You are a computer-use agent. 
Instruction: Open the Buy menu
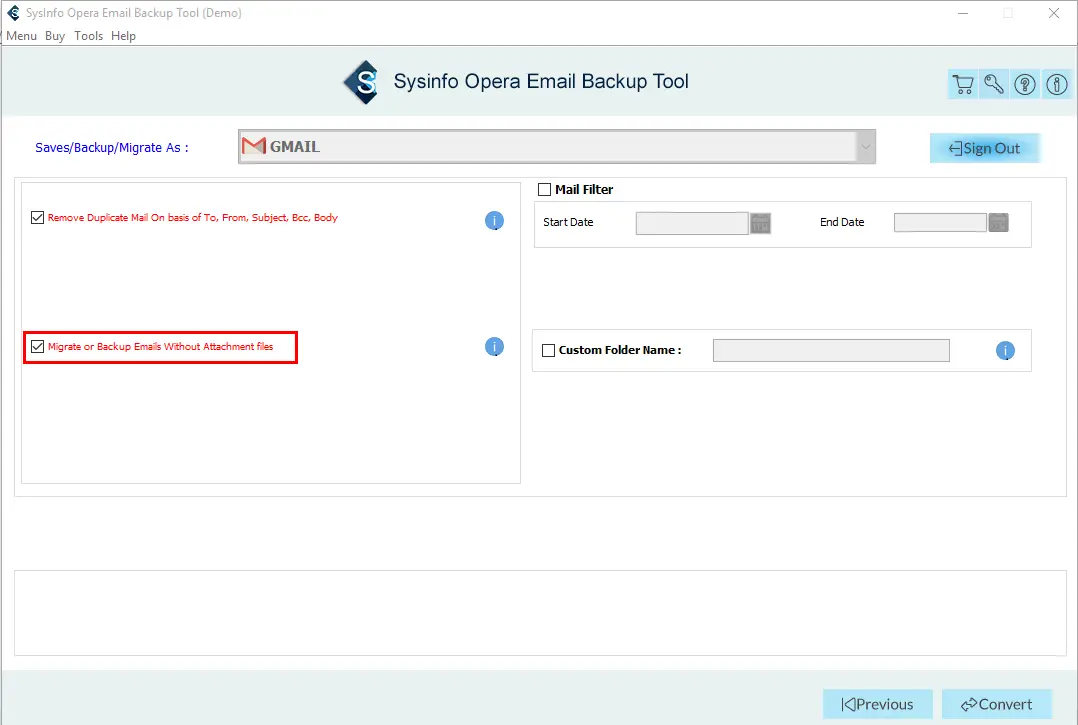(x=55, y=36)
